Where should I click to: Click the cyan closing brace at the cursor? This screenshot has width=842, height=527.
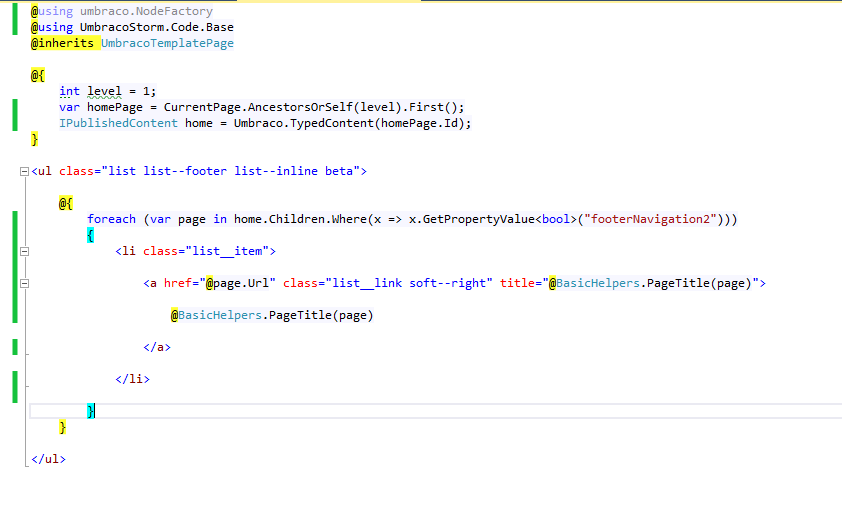coord(91,411)
